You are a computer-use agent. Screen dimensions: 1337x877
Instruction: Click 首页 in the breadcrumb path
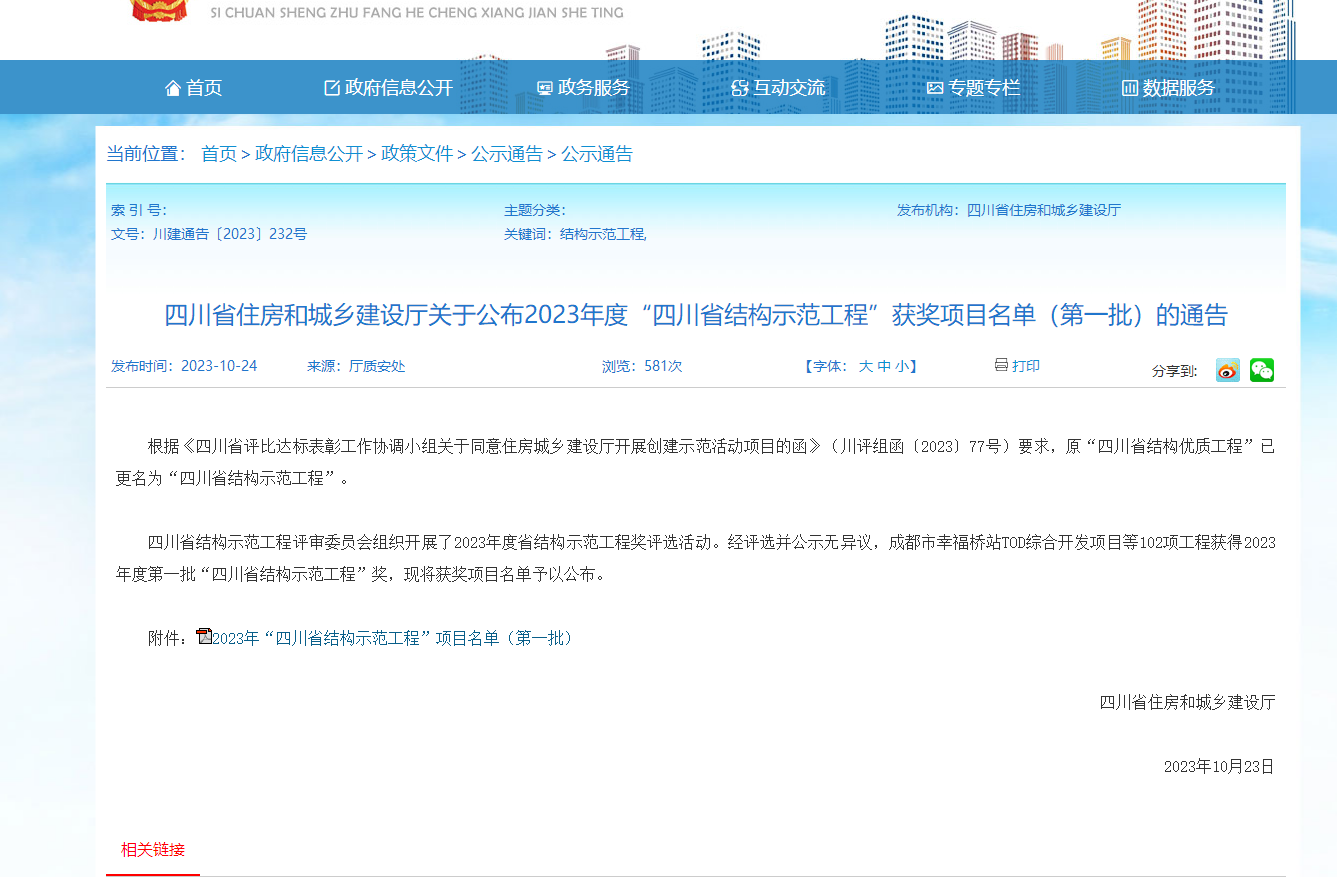pos(219,154)
